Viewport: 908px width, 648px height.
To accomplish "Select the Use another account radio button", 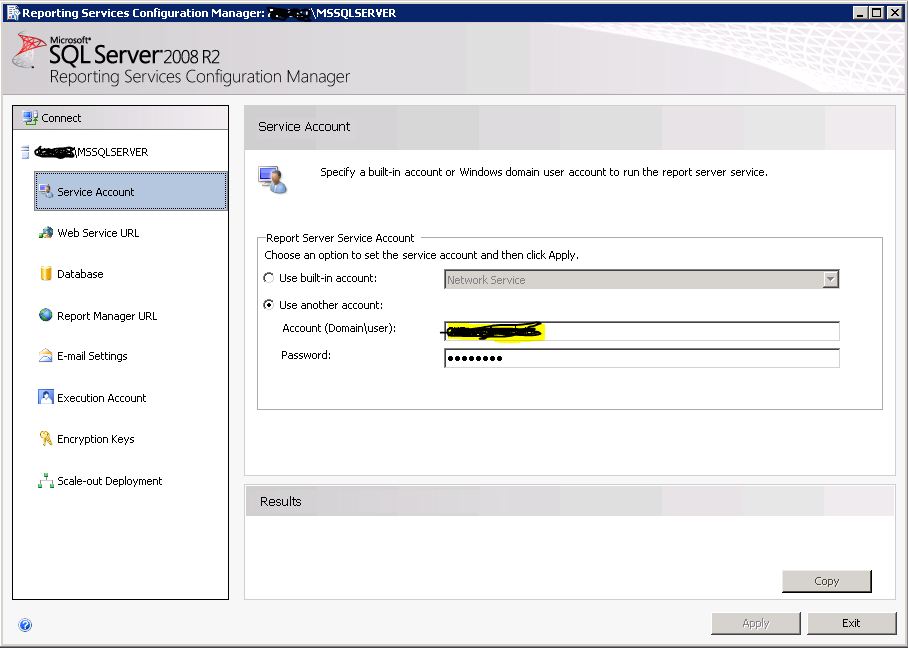I will coord(268,305).
